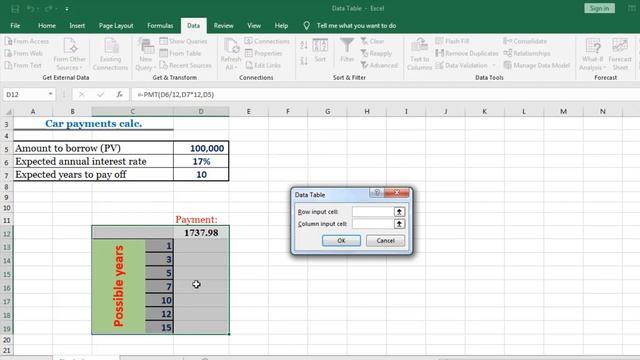This screenshot has height=360, width=640.
Task: Click the Sign in button
Action: (x=599, y=8)
